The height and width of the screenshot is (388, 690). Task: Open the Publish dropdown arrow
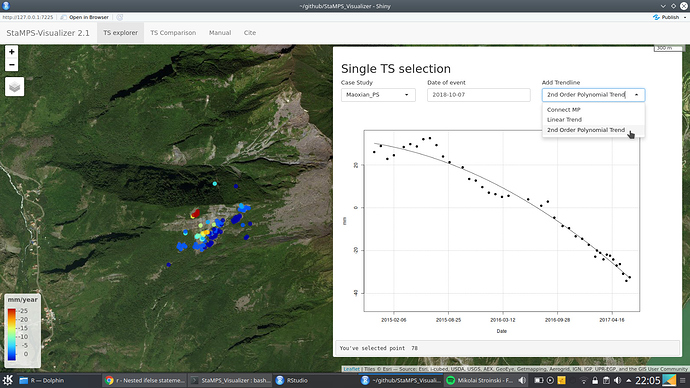coord(684,17)
